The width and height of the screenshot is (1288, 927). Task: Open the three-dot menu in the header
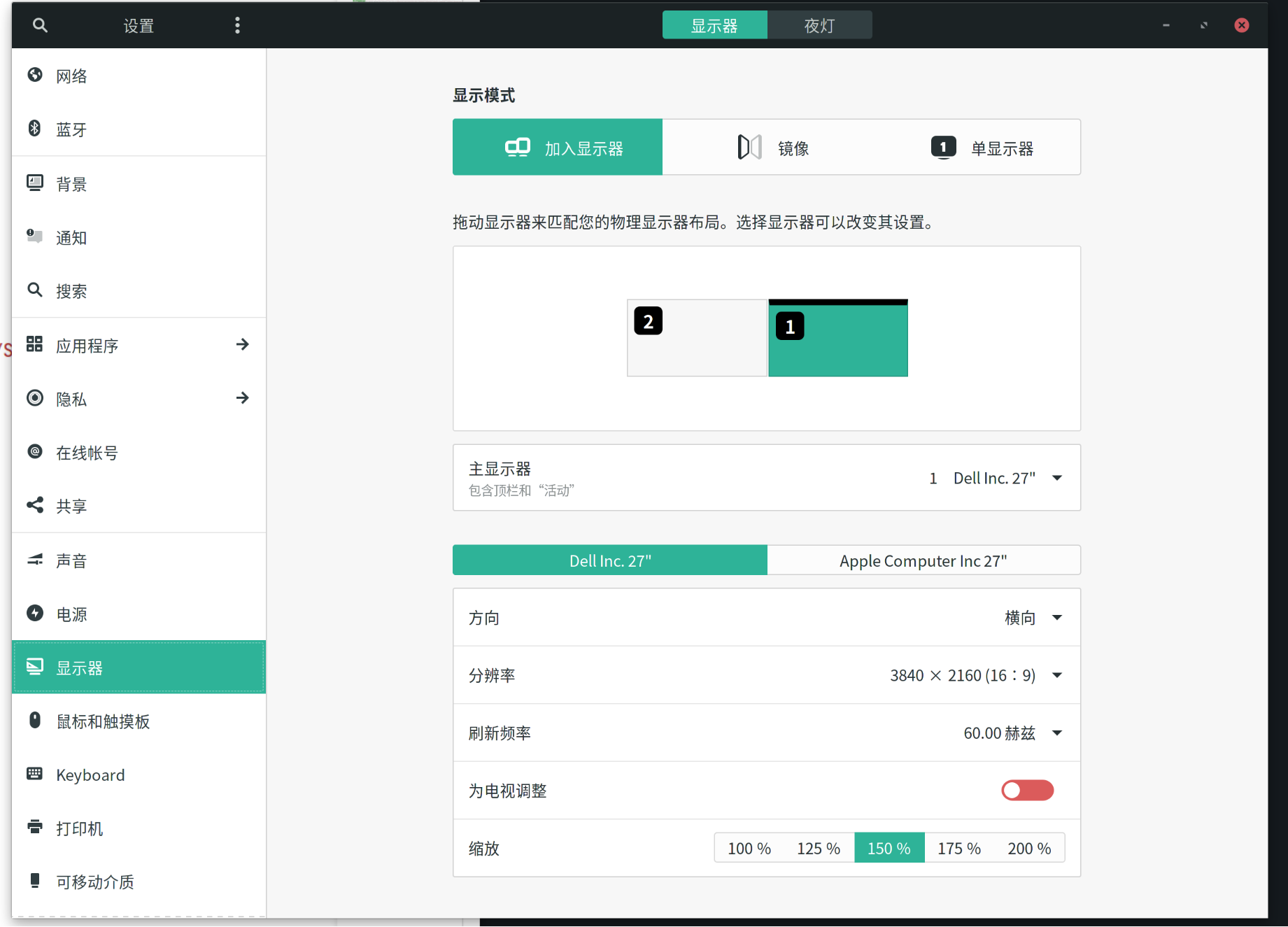click(238, 25)
